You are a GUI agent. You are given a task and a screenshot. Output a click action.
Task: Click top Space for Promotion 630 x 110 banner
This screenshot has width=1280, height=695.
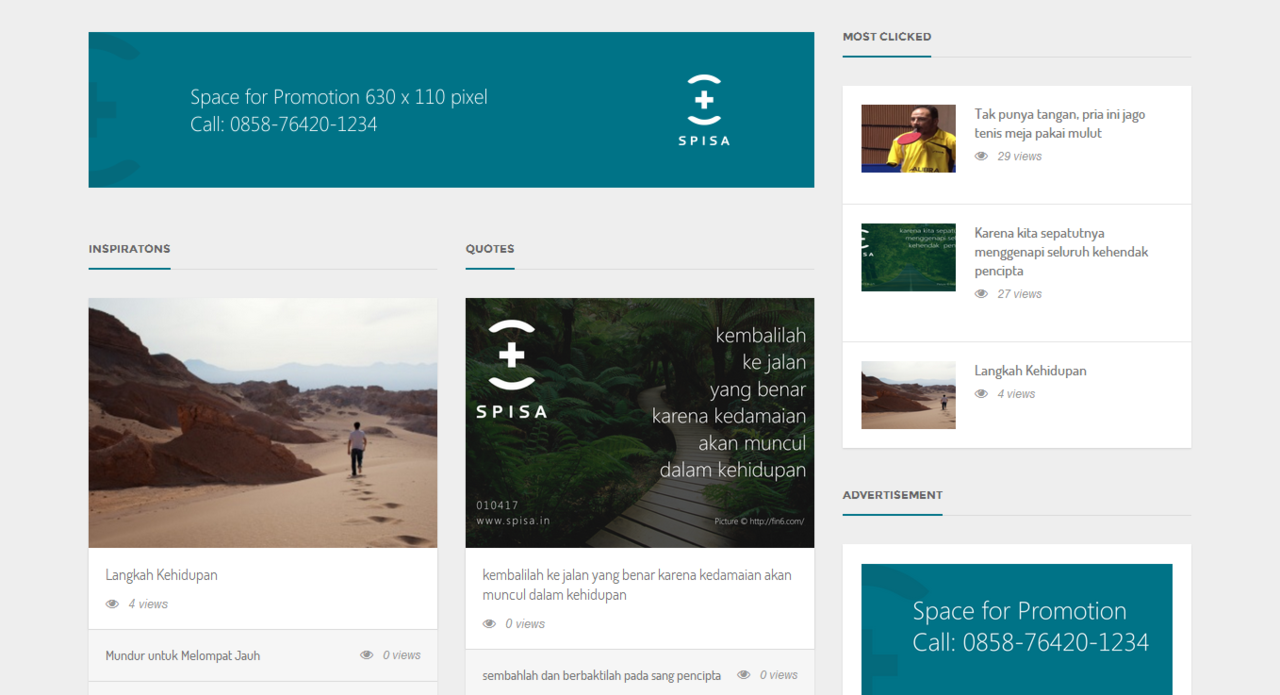click(x=451, y=110)
